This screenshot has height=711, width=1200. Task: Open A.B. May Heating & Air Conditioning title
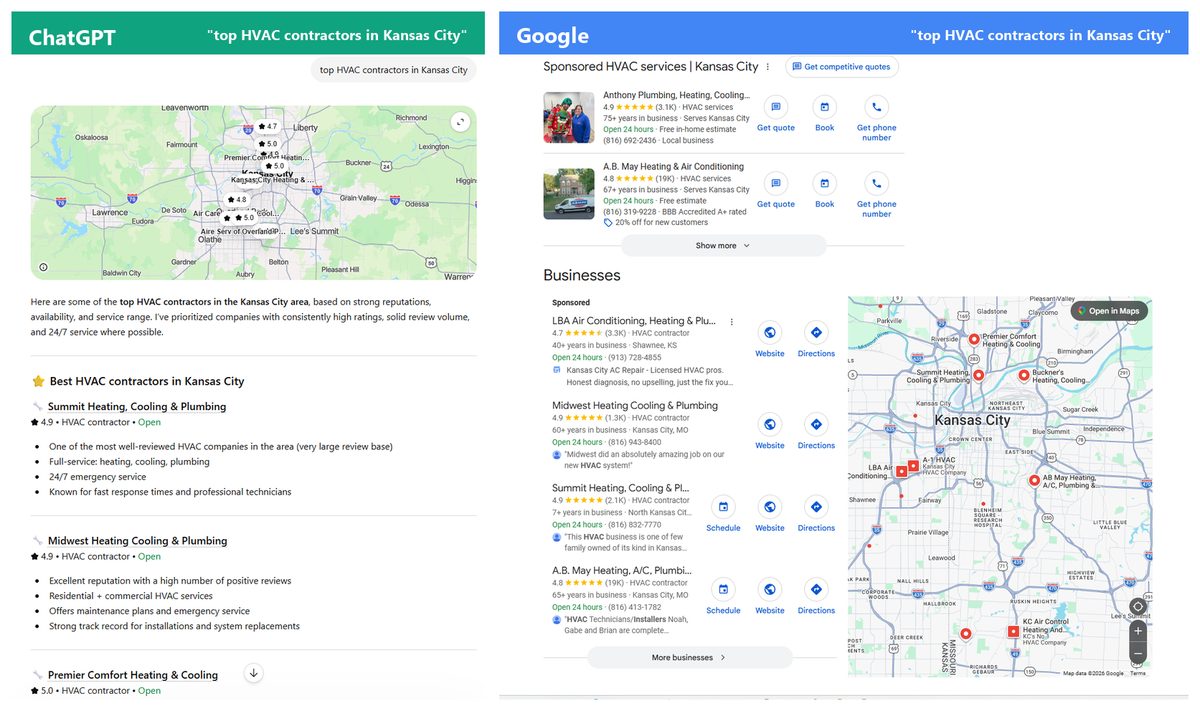673,167
